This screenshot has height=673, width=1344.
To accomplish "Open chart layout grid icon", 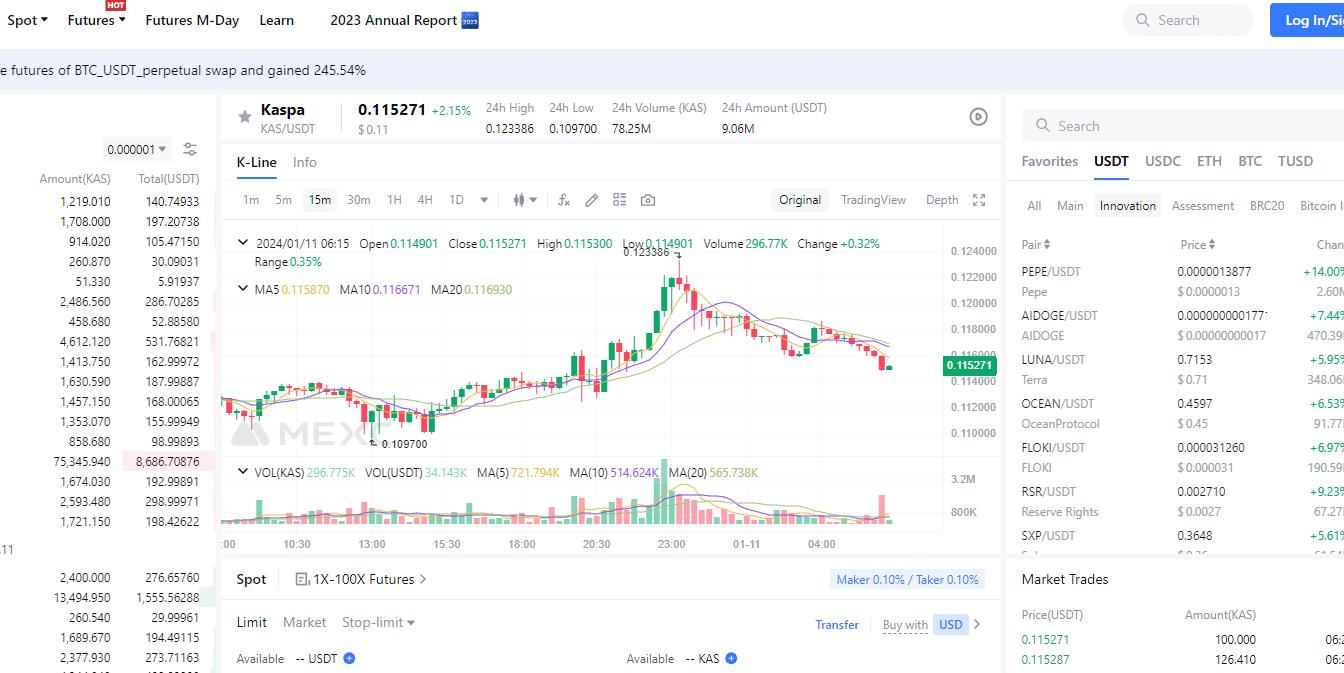I will (x=620, y=200).
